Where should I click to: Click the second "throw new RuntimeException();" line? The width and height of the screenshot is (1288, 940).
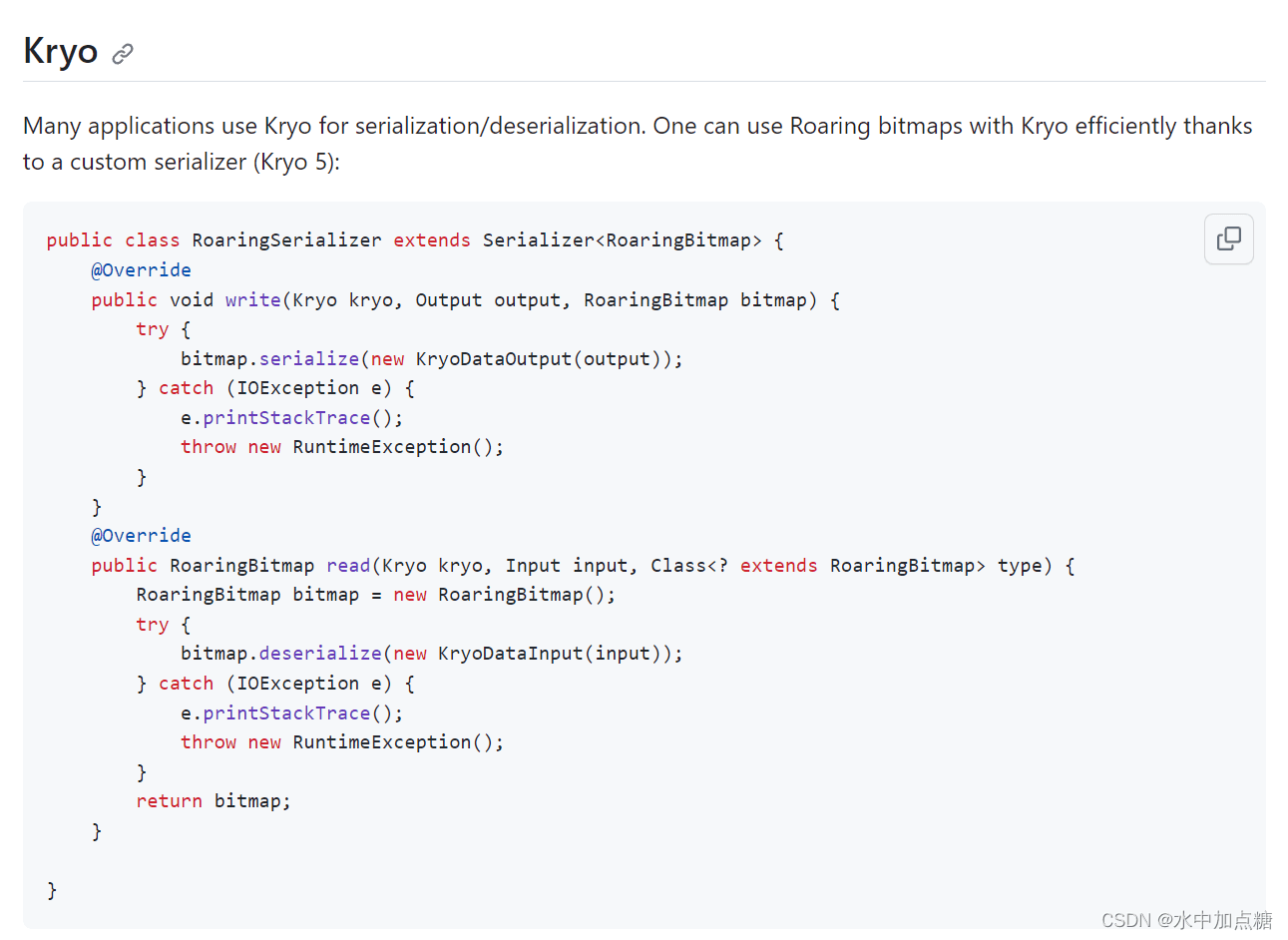[342, 742]
